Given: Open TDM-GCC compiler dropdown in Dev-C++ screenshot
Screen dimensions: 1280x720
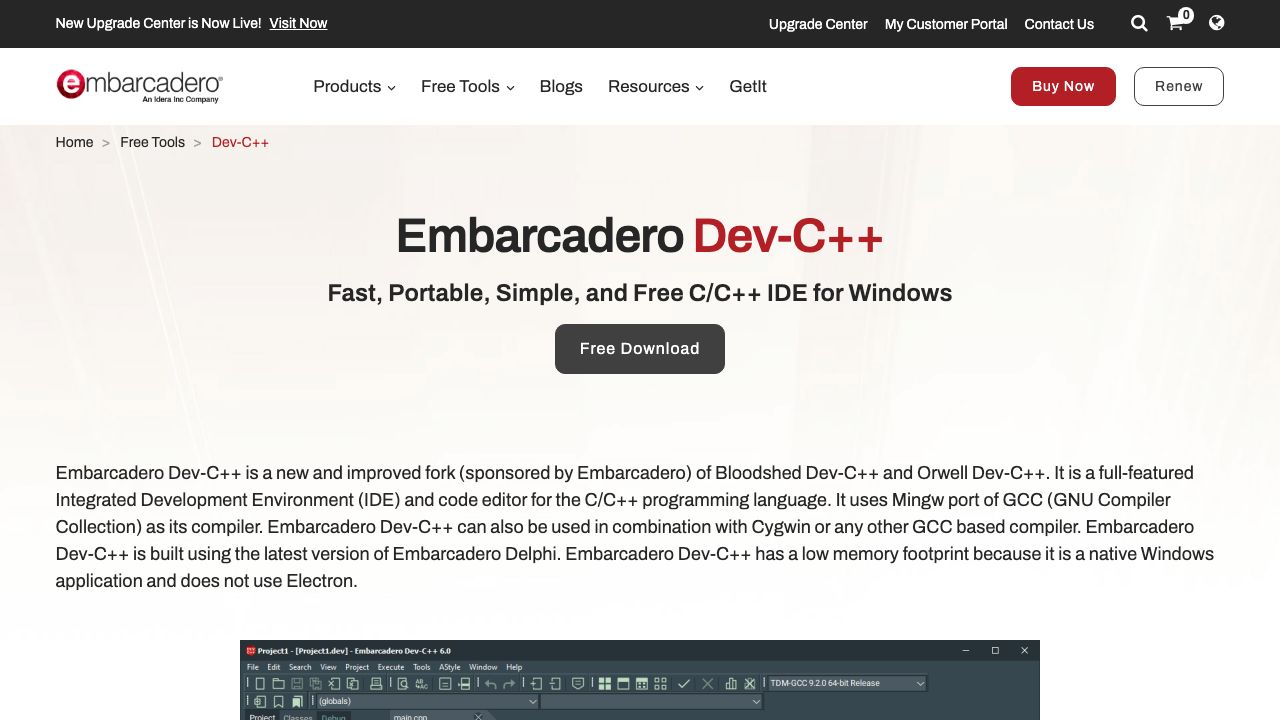Looking at the screenshot, I should pyautogui.click(x=847, y=683).
